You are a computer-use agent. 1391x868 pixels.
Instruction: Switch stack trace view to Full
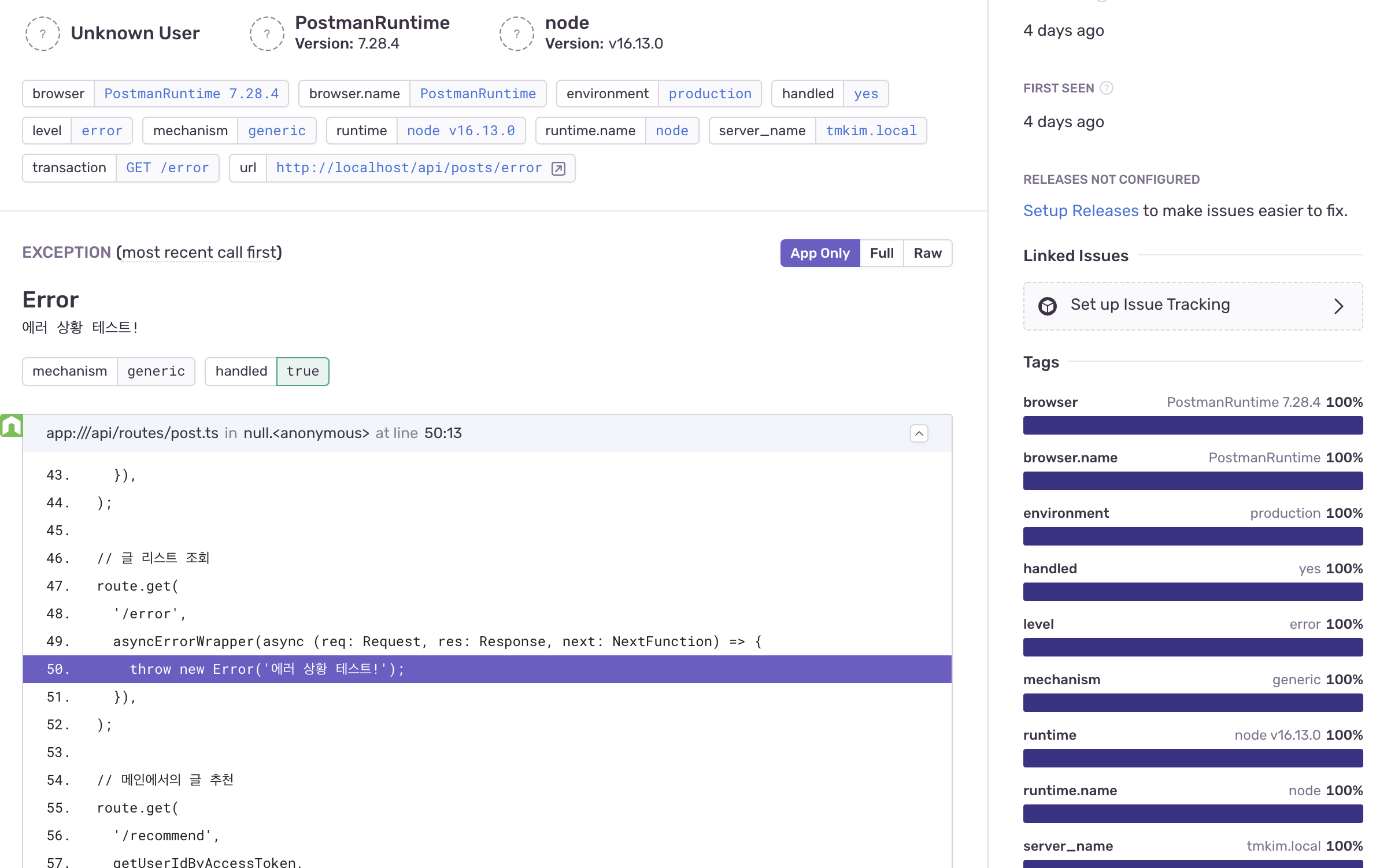tap(881, 253)
